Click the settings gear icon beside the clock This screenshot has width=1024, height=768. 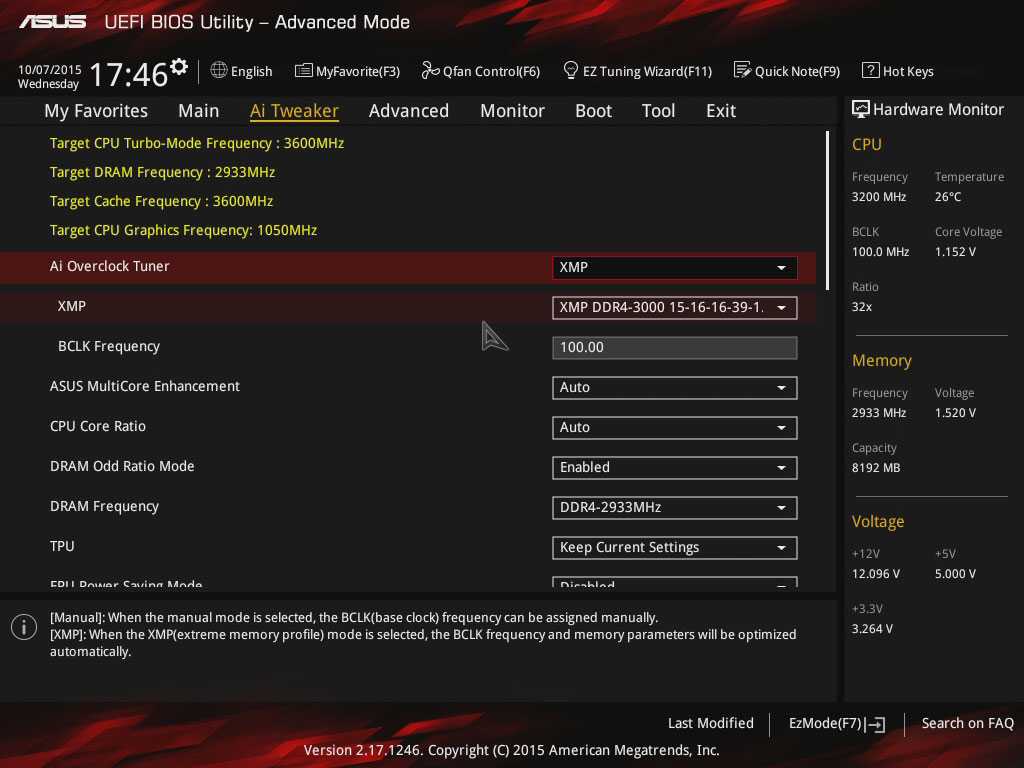tap(179, 67)
